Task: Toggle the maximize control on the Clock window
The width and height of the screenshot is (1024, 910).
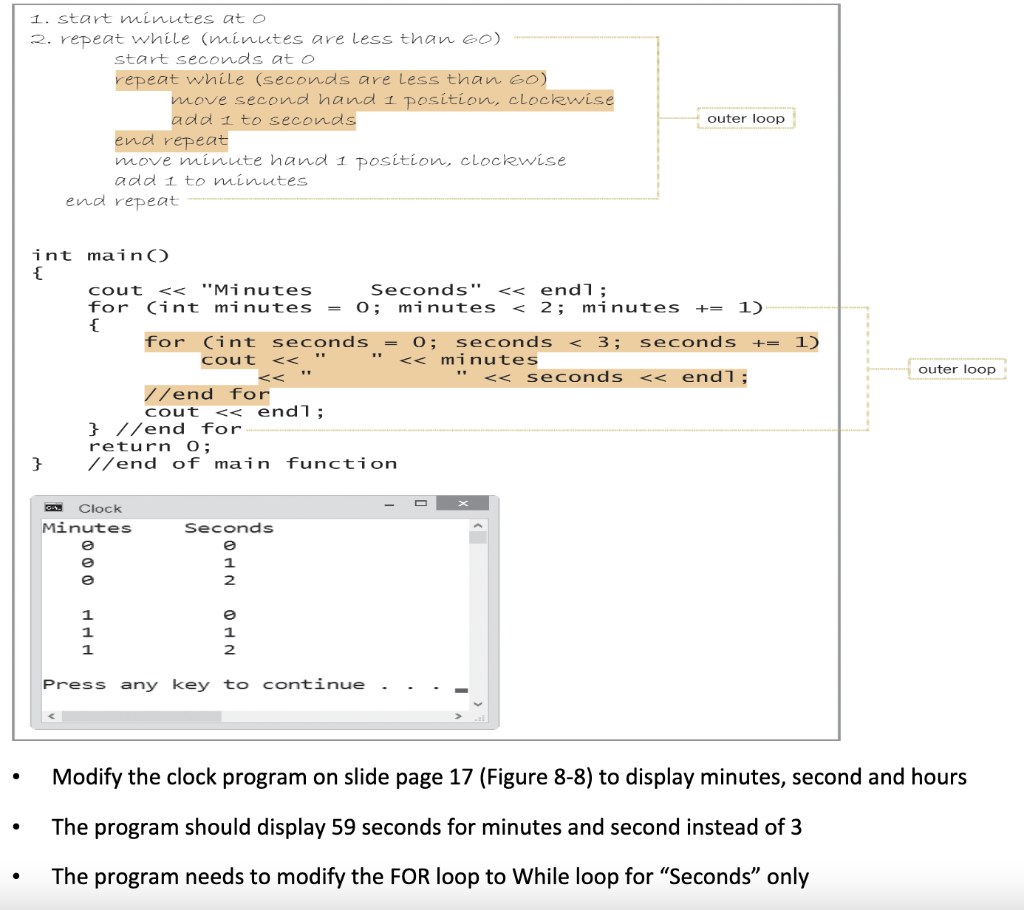Action: tap(422, 503)
